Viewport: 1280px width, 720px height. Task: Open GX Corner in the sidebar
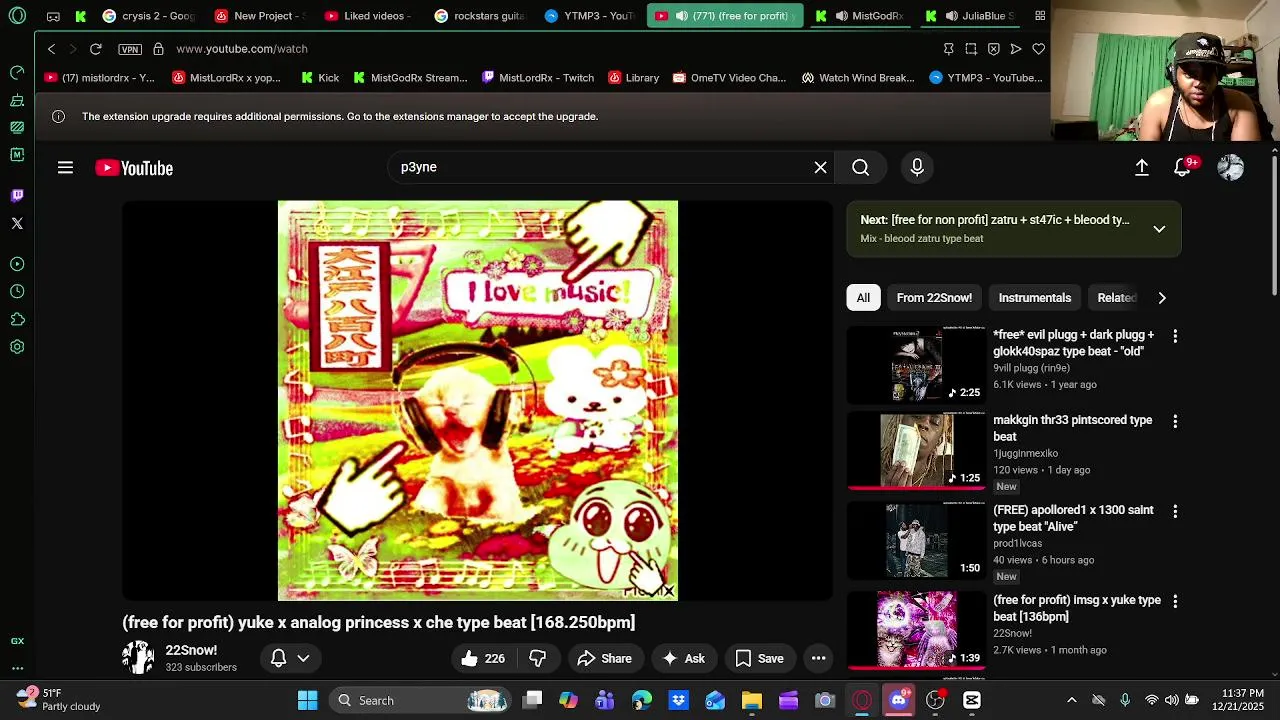coord(17,641)
